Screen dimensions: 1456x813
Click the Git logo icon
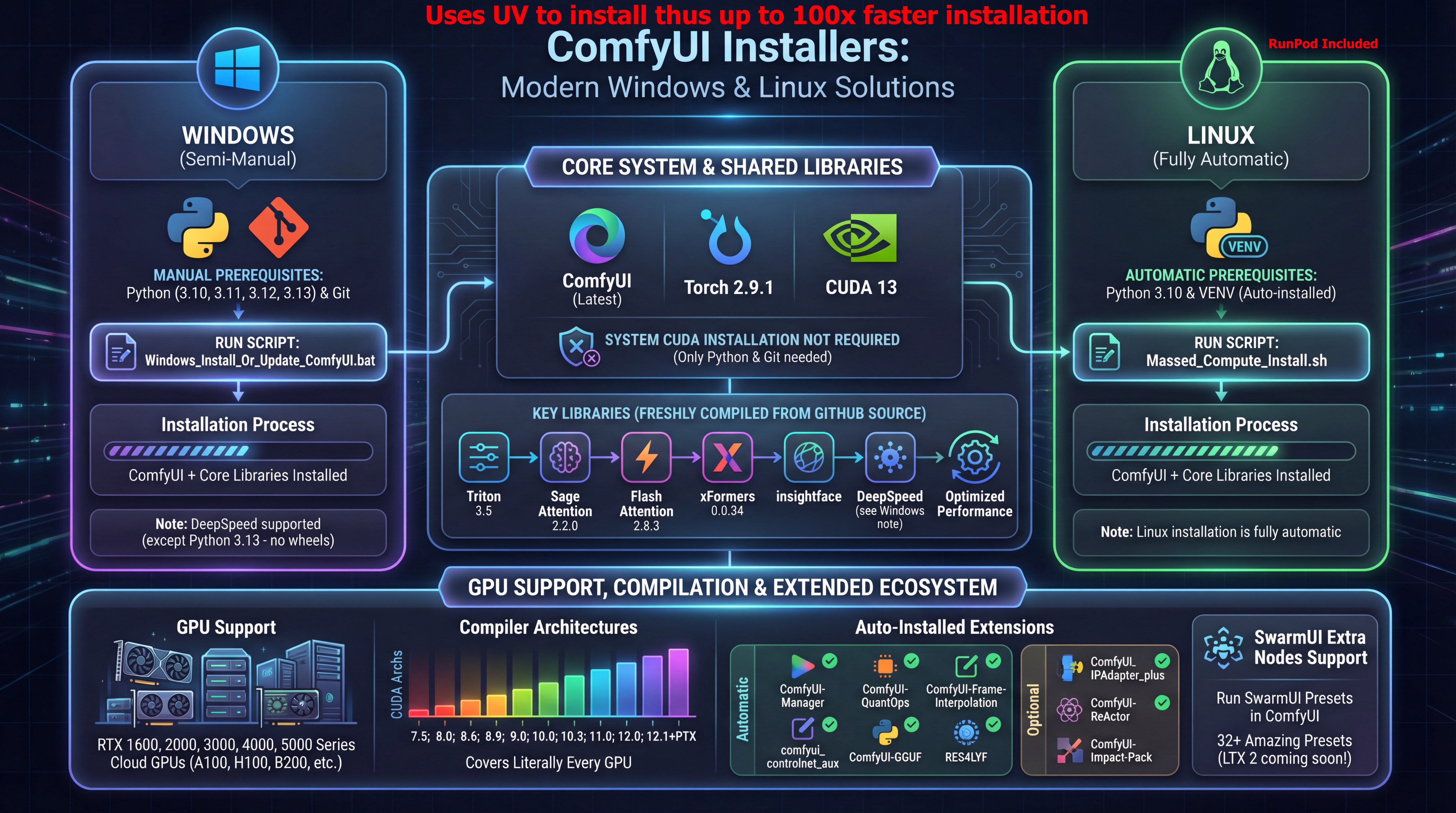(x=279, y=227)
